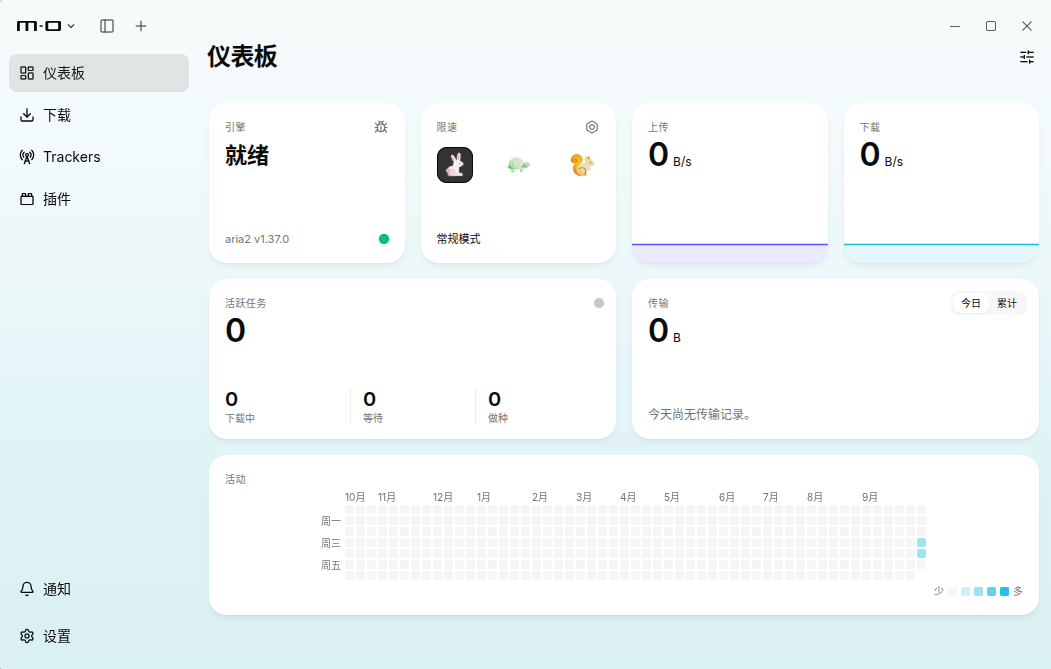This screenshot has width=1051, height=669.
Task: Open 通知 notifications
Action: tap(99, 589)
